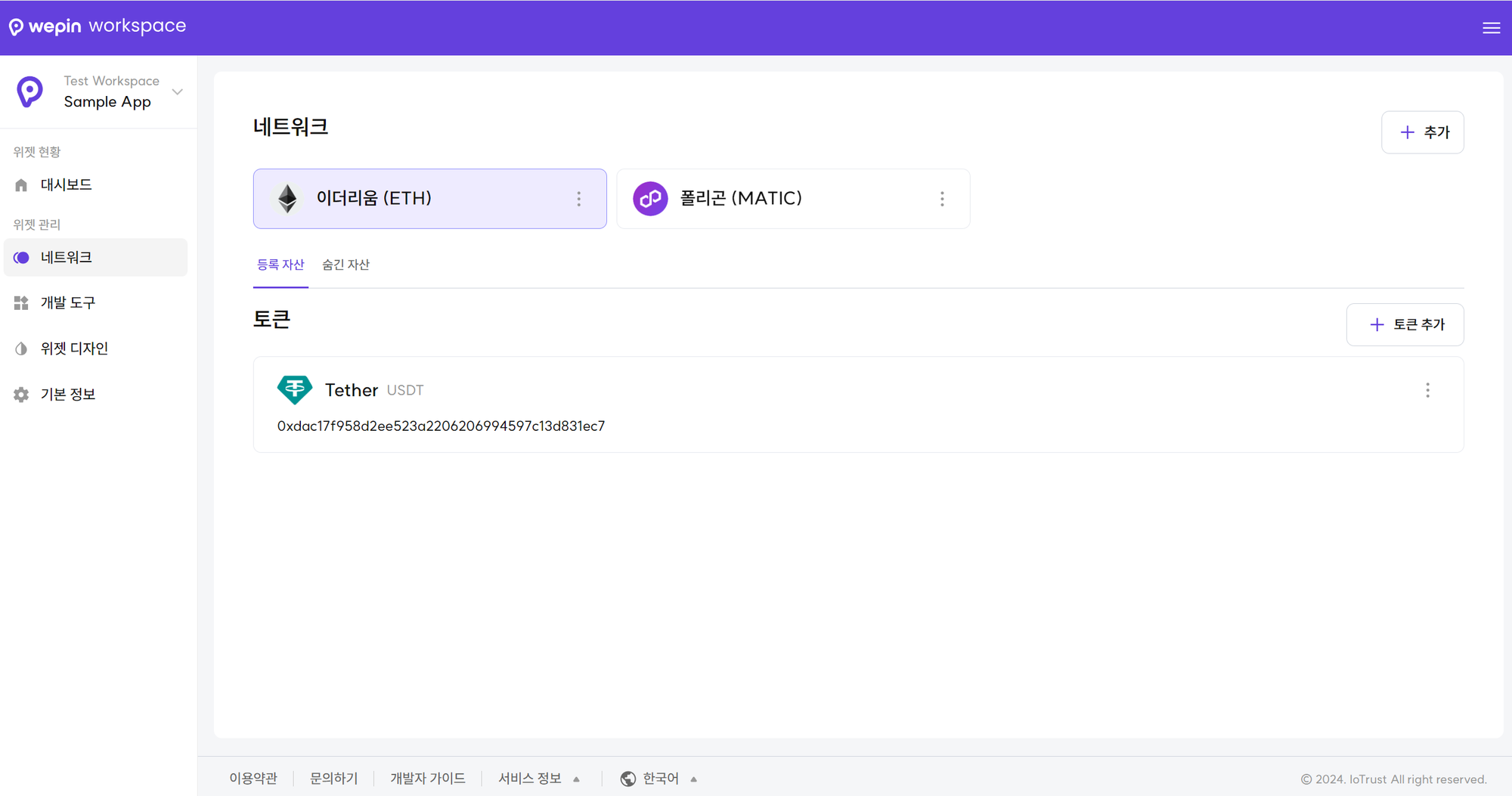This screenshot has height=796, width=1512.
Task: Click the 추가 network button
Action: pyautogui.click(x=1422, y=132)
